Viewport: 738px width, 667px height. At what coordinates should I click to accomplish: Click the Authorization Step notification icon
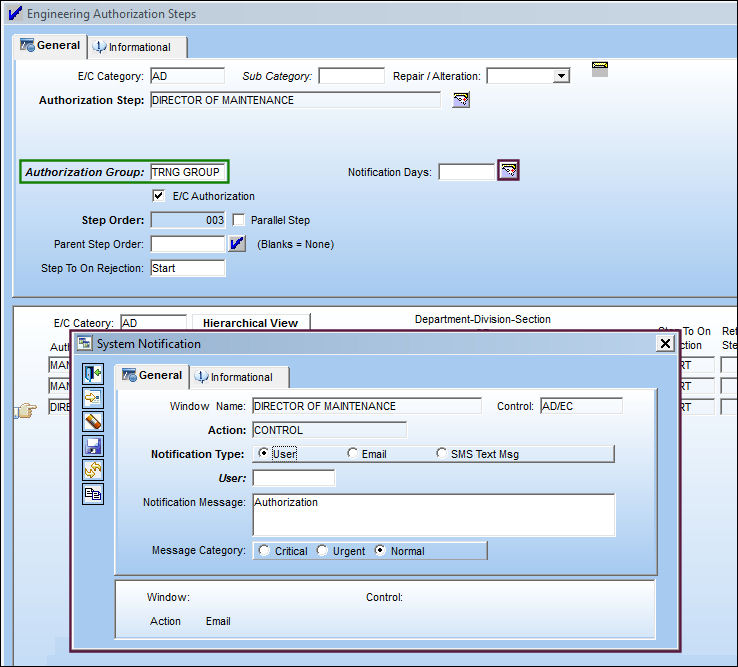pyautogui.click(x=461, y=100)
